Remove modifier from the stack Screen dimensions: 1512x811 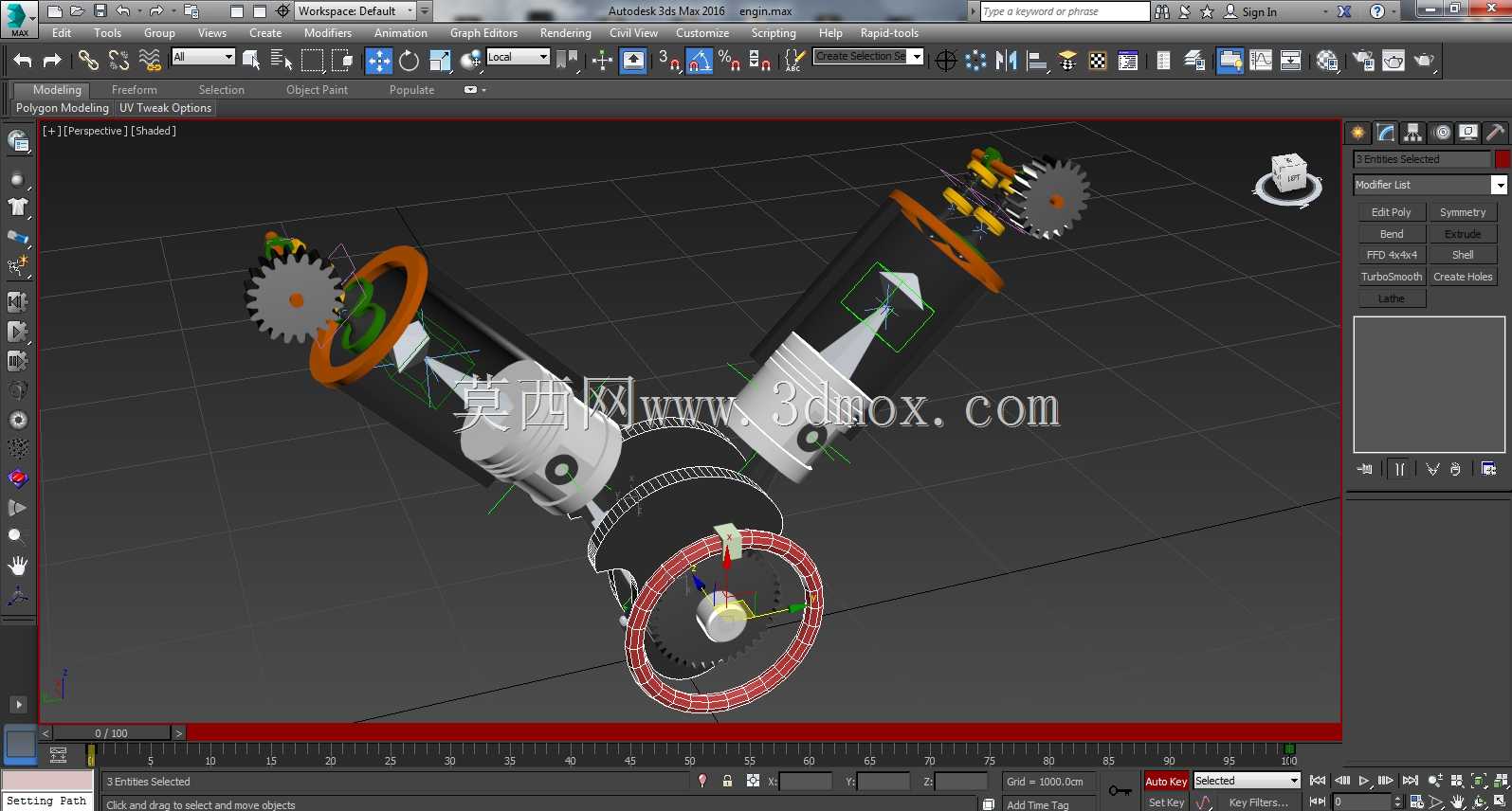pyautogui.click(x=1455, y=469)
